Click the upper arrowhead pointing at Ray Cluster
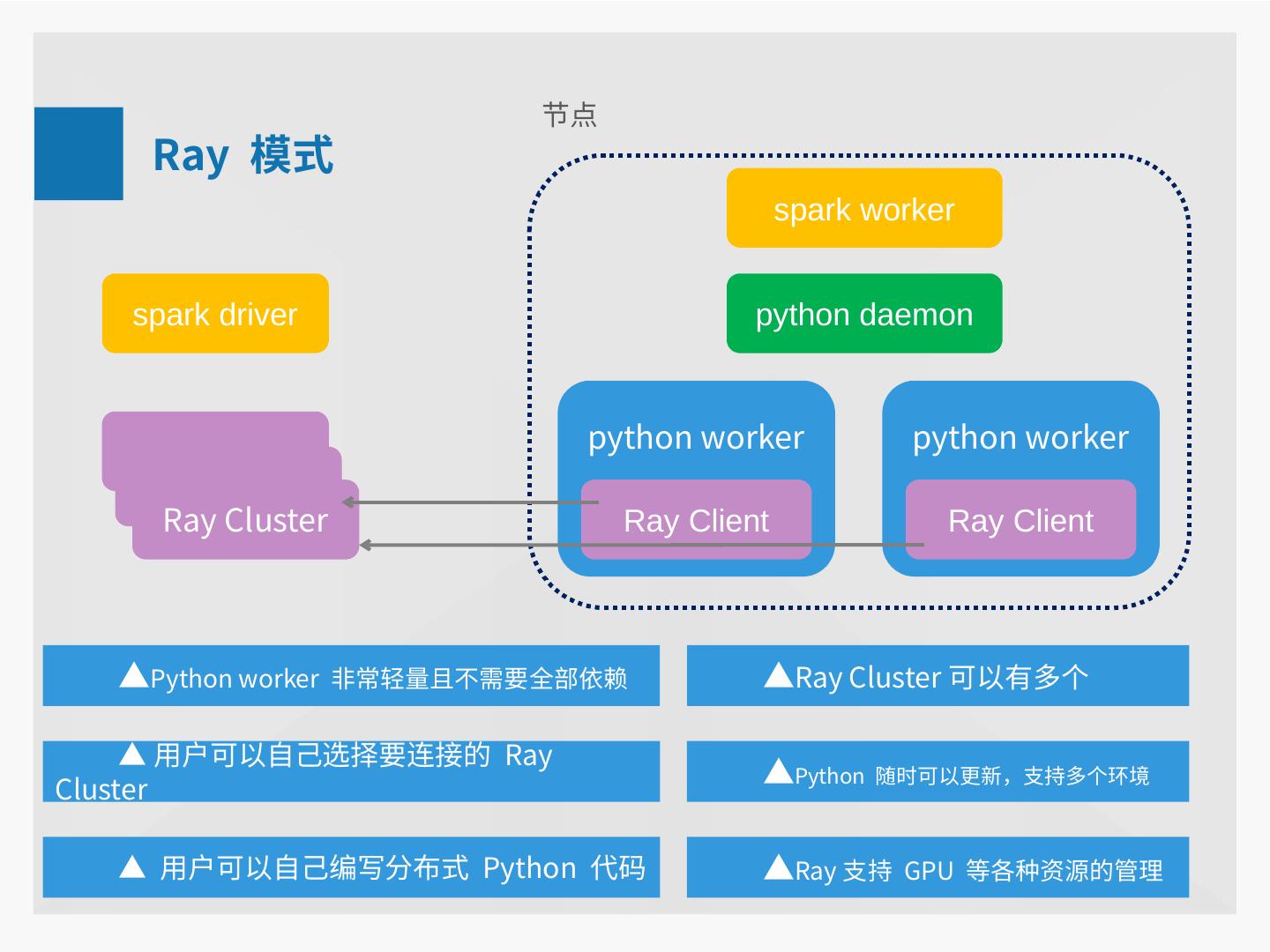 [349, 502]
